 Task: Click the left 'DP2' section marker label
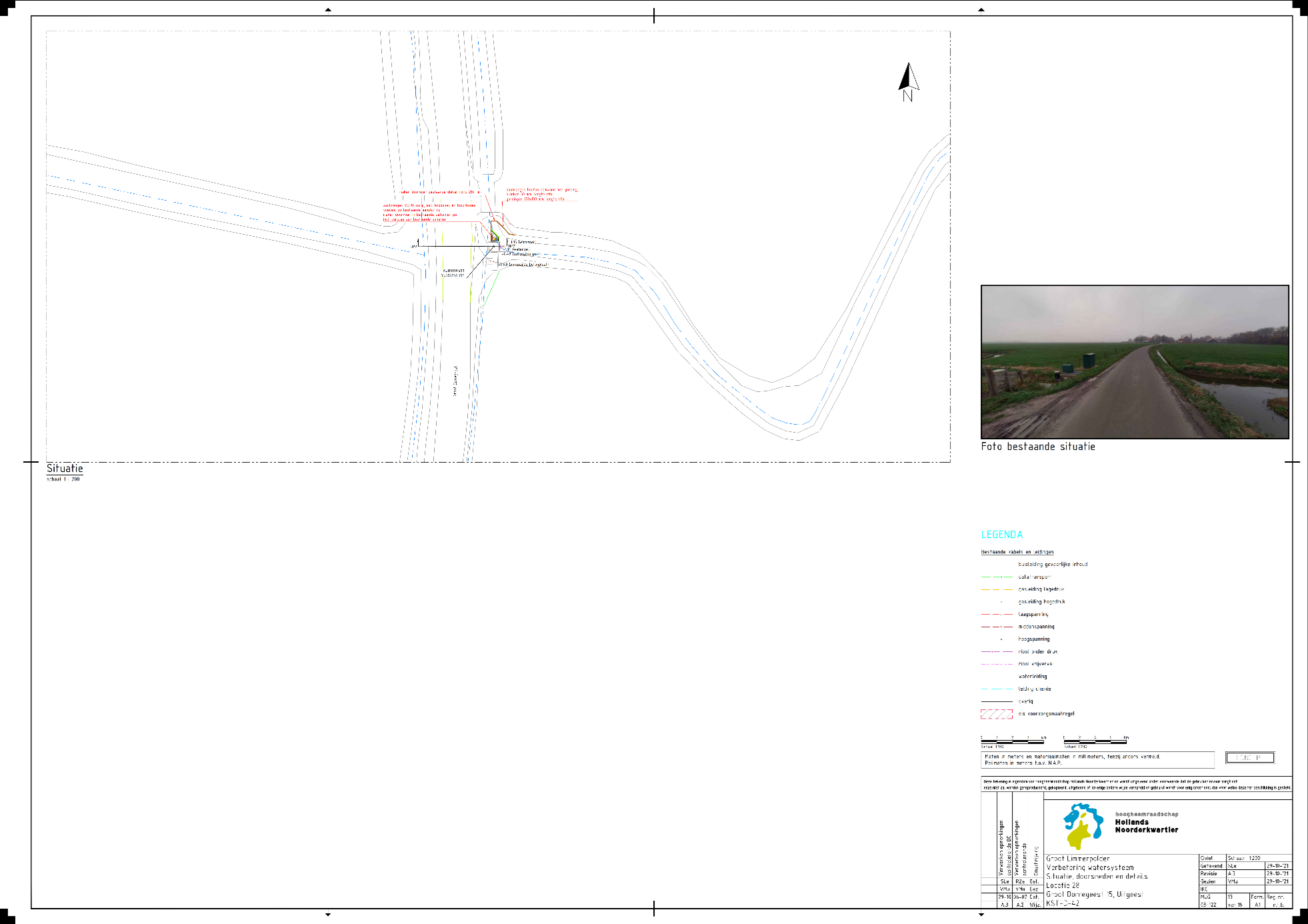click(x=414, y=247)
